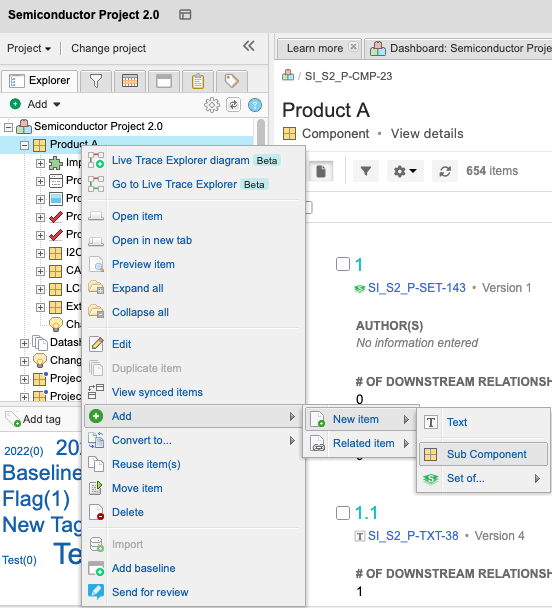Click the green plus Add icon in the context menu

96,416
